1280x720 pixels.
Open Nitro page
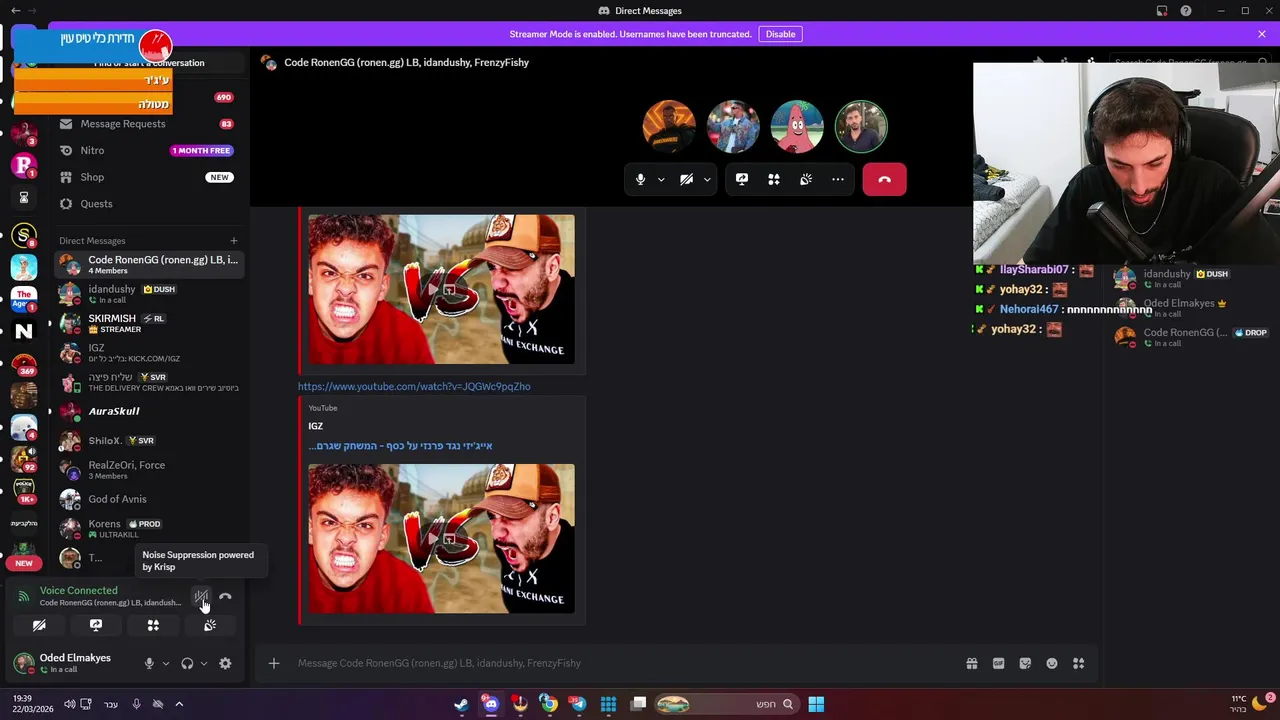pos(147,150)
